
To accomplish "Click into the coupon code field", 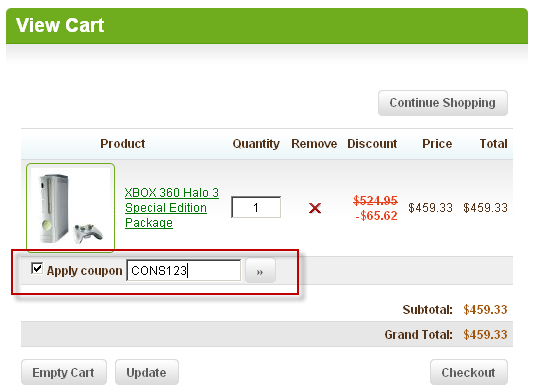I will coord(184,271).
